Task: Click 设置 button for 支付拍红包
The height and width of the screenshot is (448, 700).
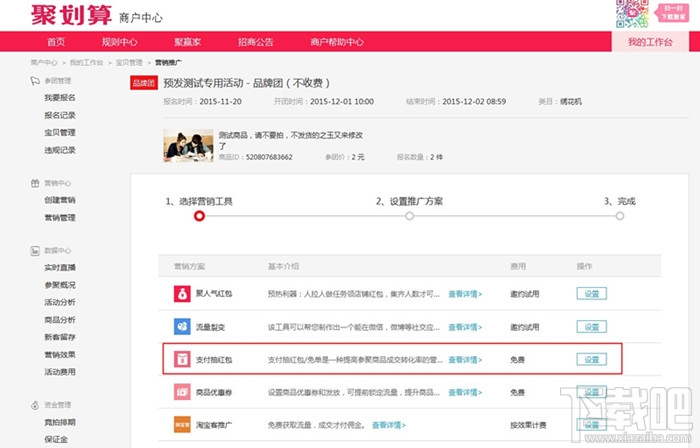Action: tap(592, 359)
